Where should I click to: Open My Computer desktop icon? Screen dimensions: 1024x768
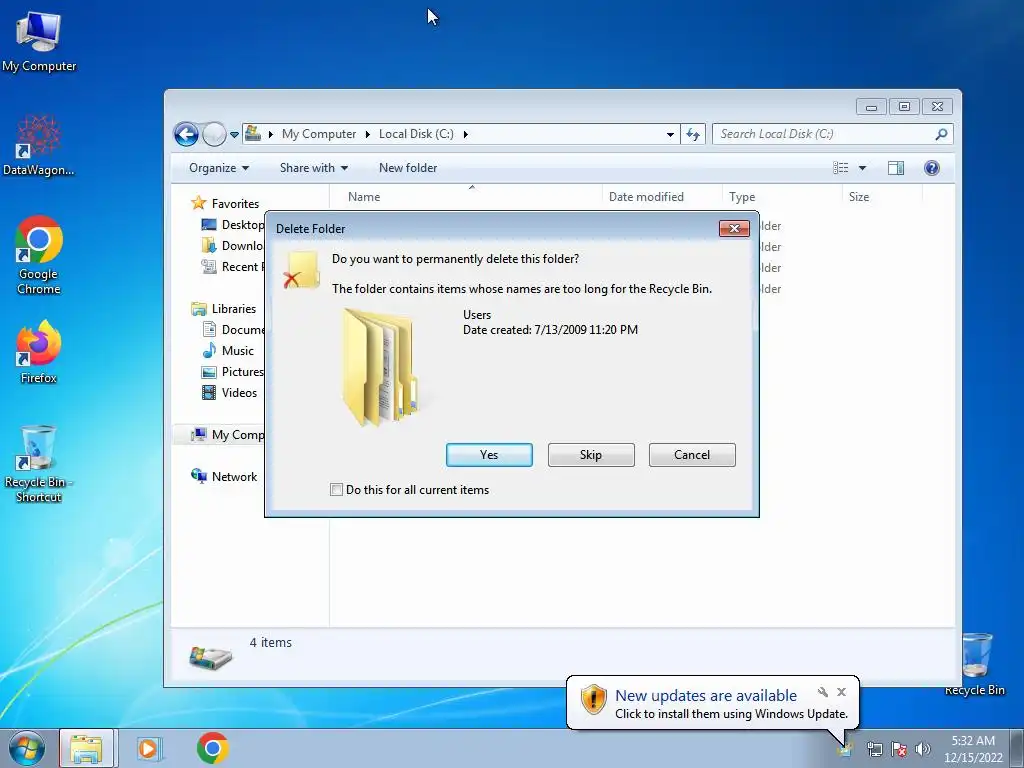point(39,42)
